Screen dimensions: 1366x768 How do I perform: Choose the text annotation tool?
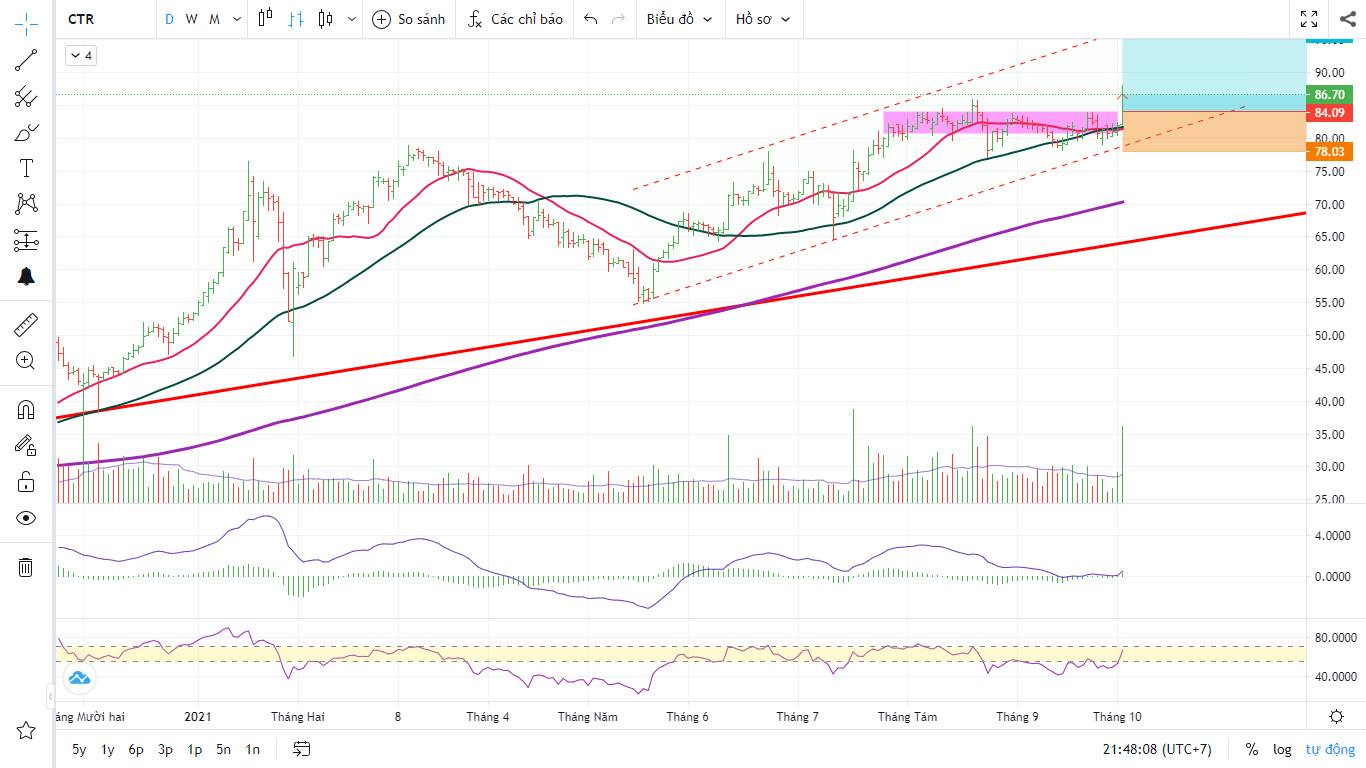pos(26,168)
